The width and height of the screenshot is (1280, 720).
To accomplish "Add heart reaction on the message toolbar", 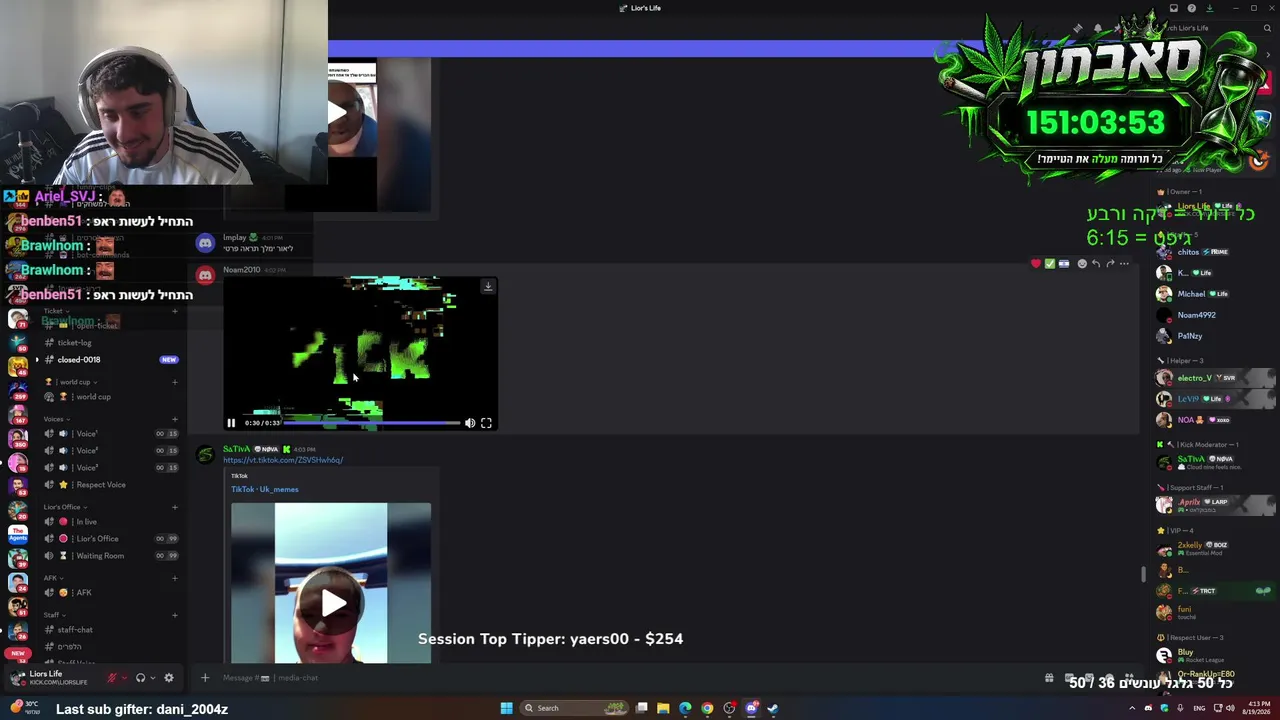I will [x=1035, y=264].
